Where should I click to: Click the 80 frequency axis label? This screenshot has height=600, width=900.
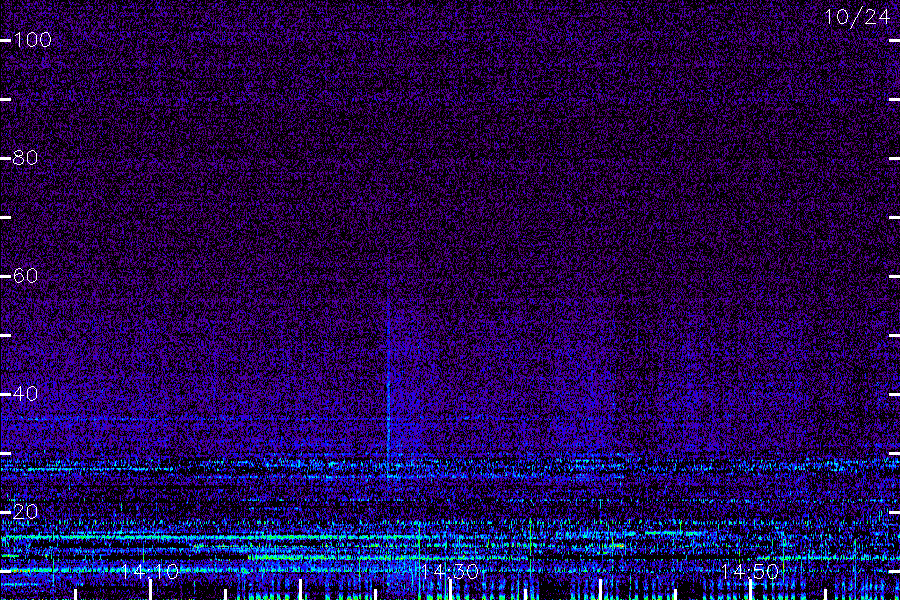(25, 157)
